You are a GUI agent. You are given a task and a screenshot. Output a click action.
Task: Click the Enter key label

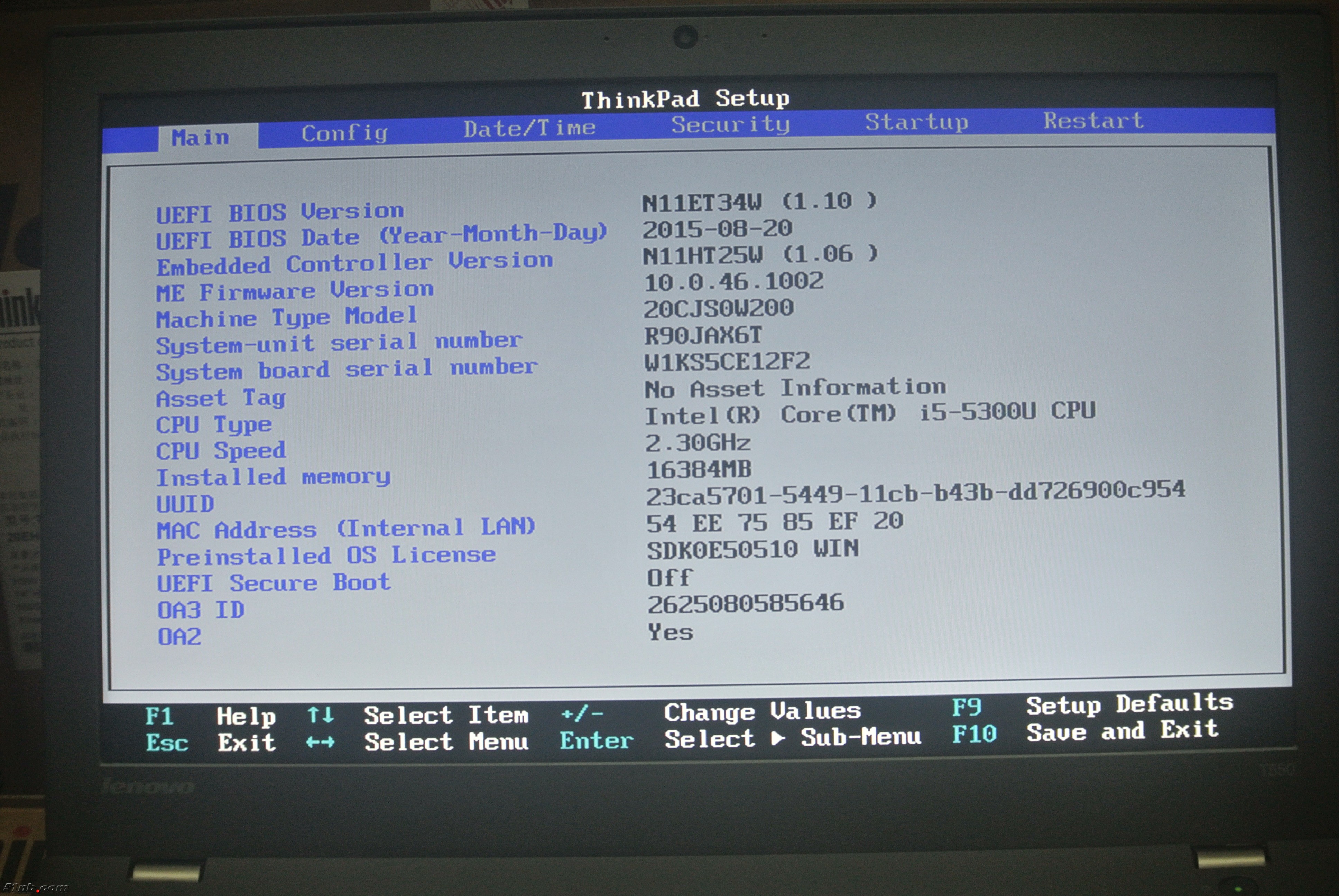coord(596,741)
